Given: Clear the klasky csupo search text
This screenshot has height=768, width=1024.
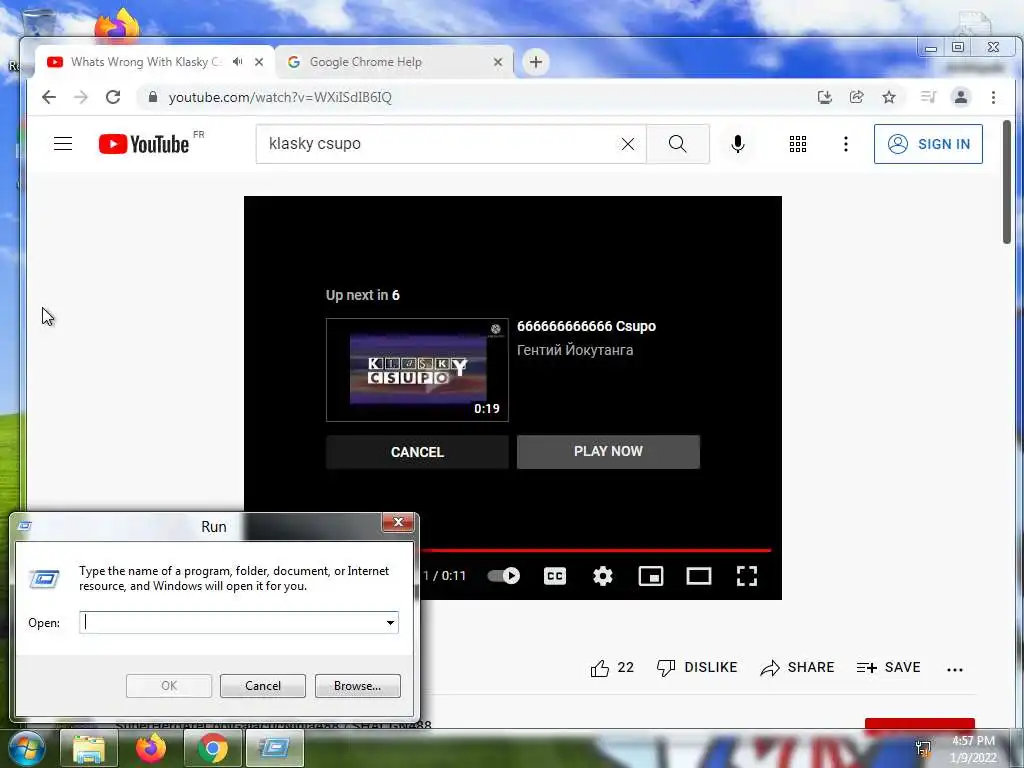Looking at the screenshot, I should point(628,144).
